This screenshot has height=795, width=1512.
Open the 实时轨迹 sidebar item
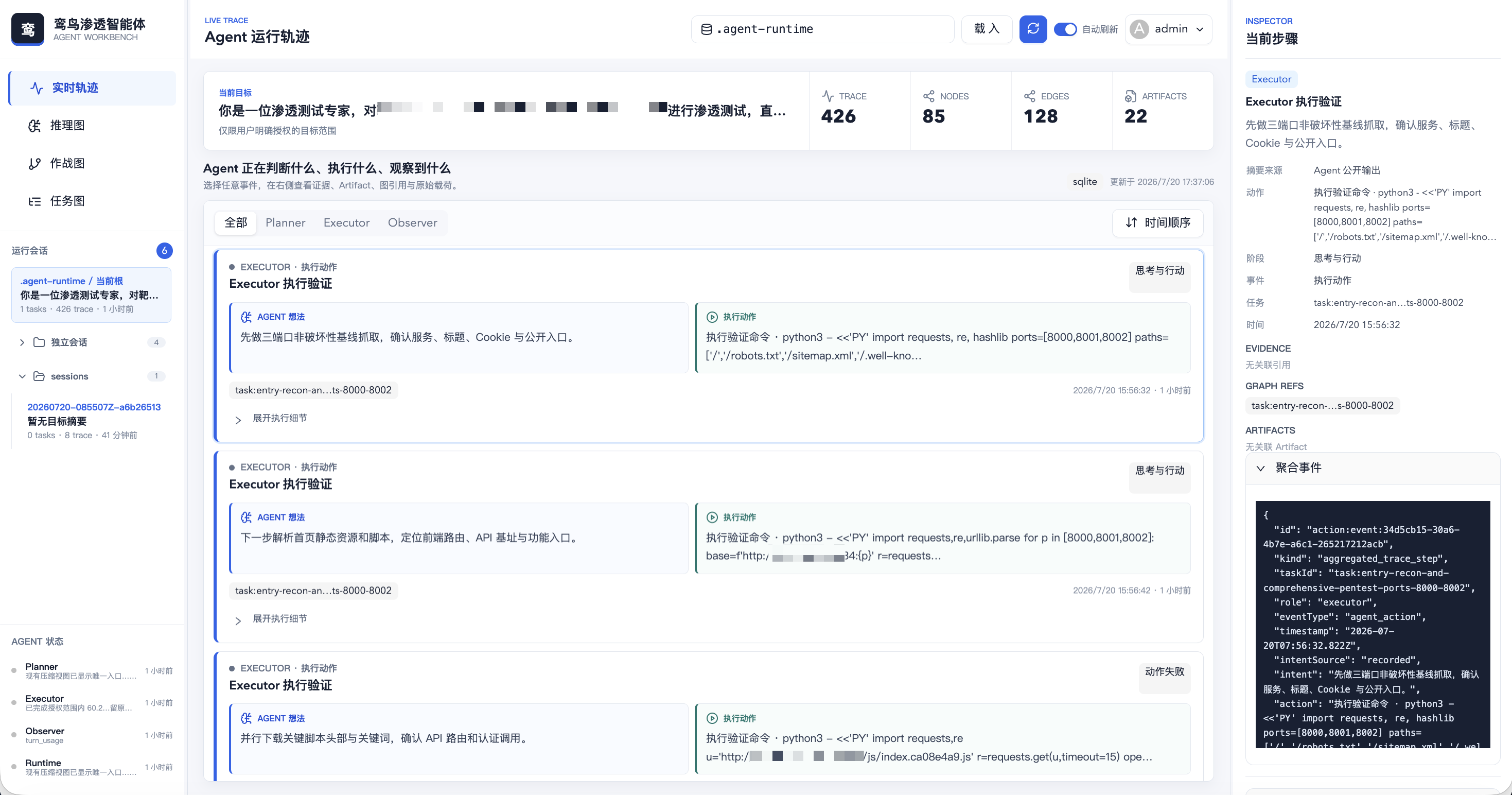pos(92,88)
